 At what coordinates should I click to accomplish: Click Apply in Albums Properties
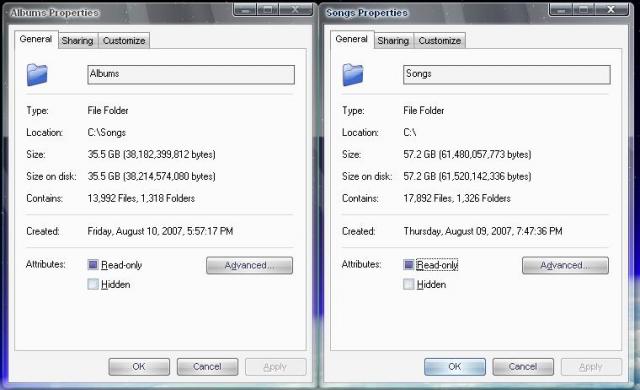pos(276,367)
